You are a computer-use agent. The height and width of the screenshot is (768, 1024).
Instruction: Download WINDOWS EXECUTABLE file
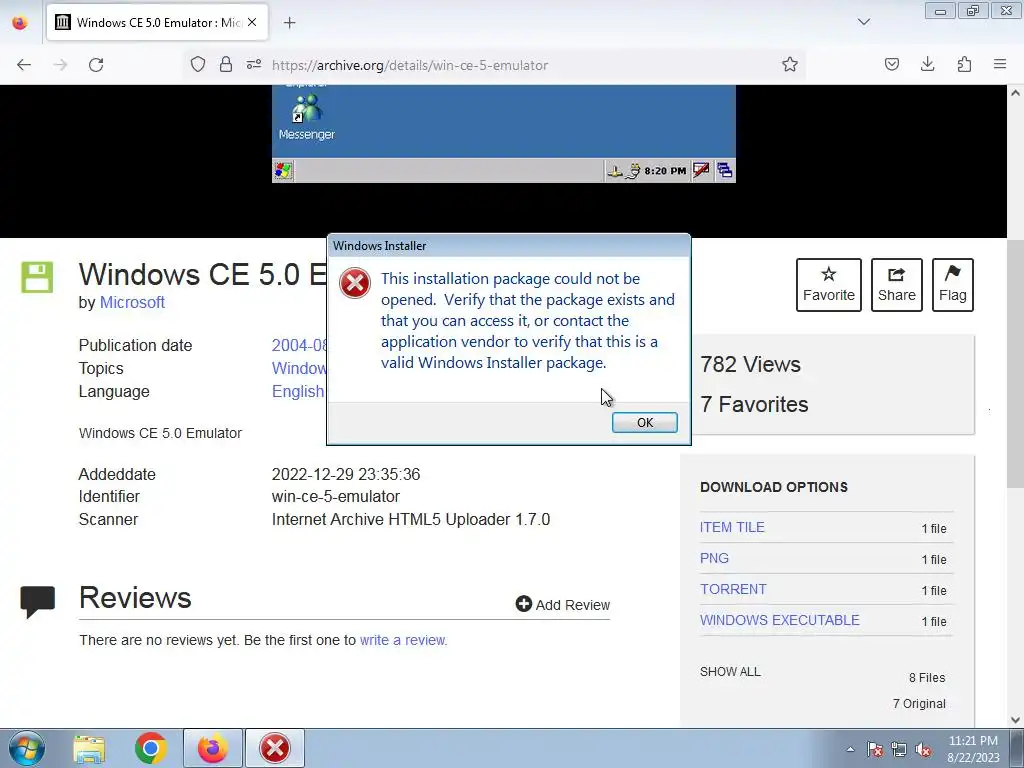point(780,620)
